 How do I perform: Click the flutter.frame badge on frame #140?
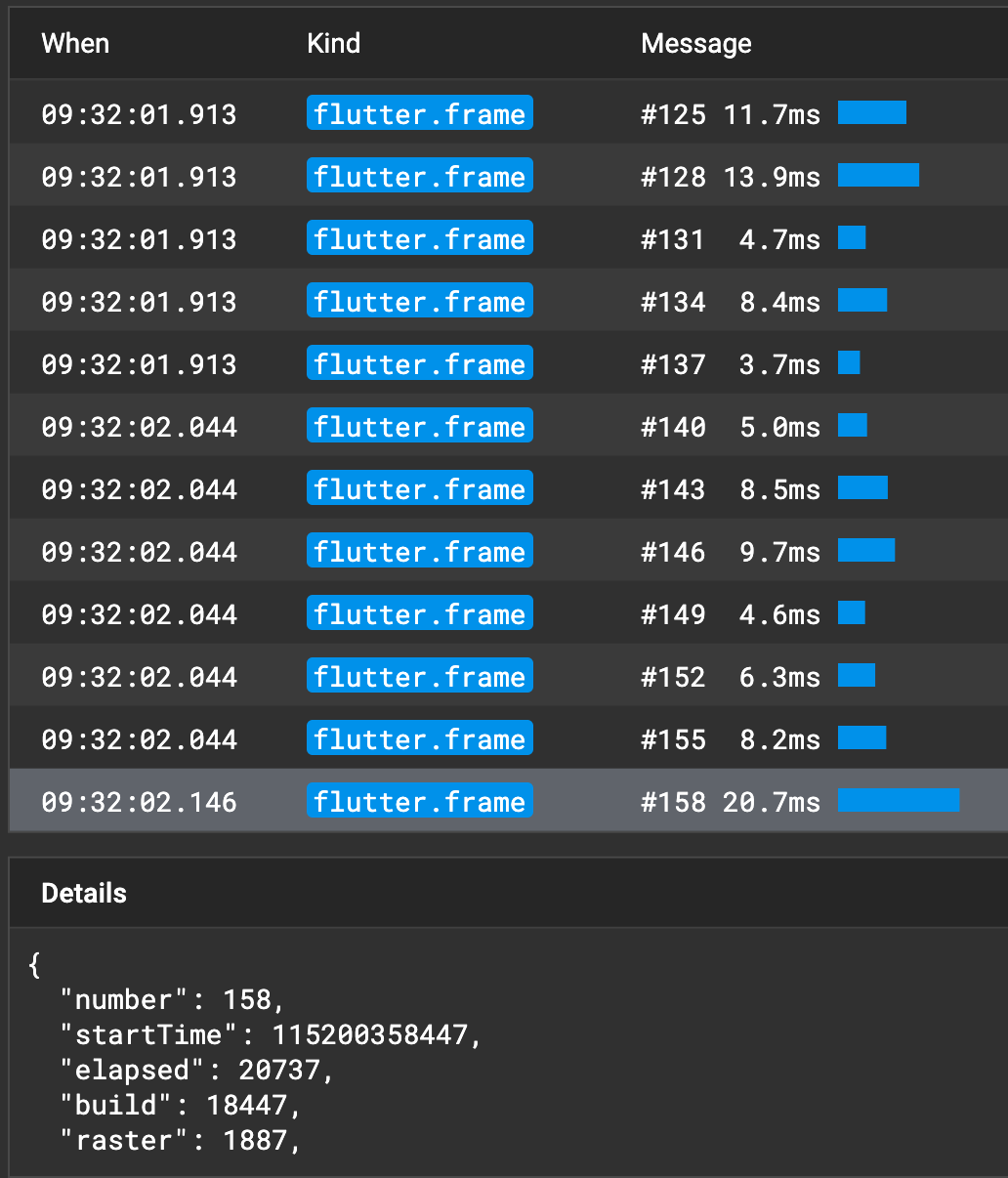click(x=419, y=426)
